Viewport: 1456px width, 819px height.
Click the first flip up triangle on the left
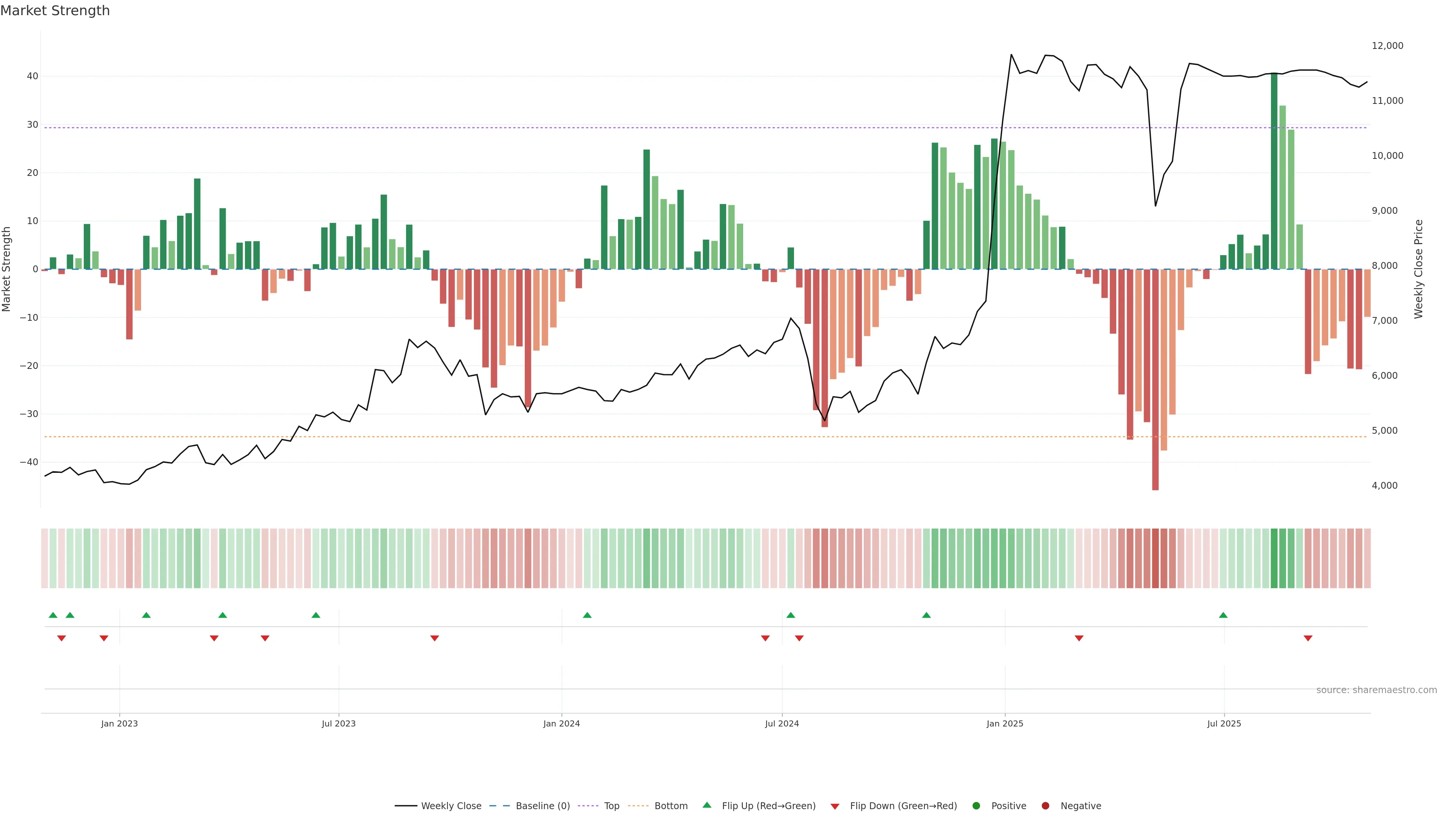53,615
